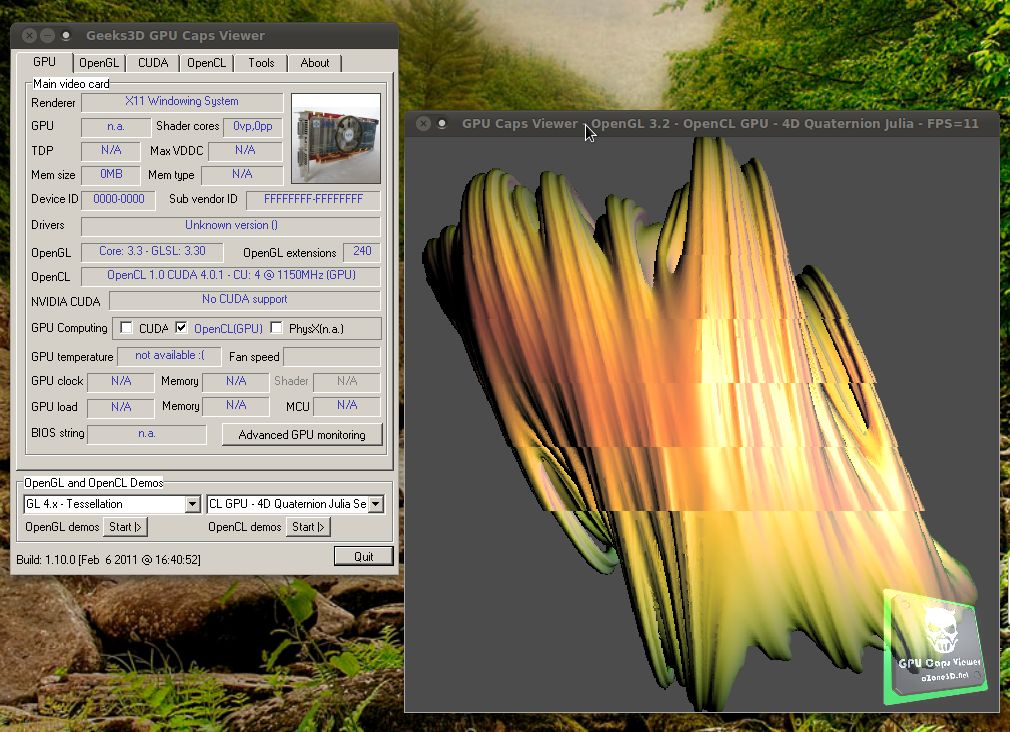1010x732 pixels.
Task: Click the GPU Caps Viewer skull logo
Action: pyautogui.click(x=937, y=646)
